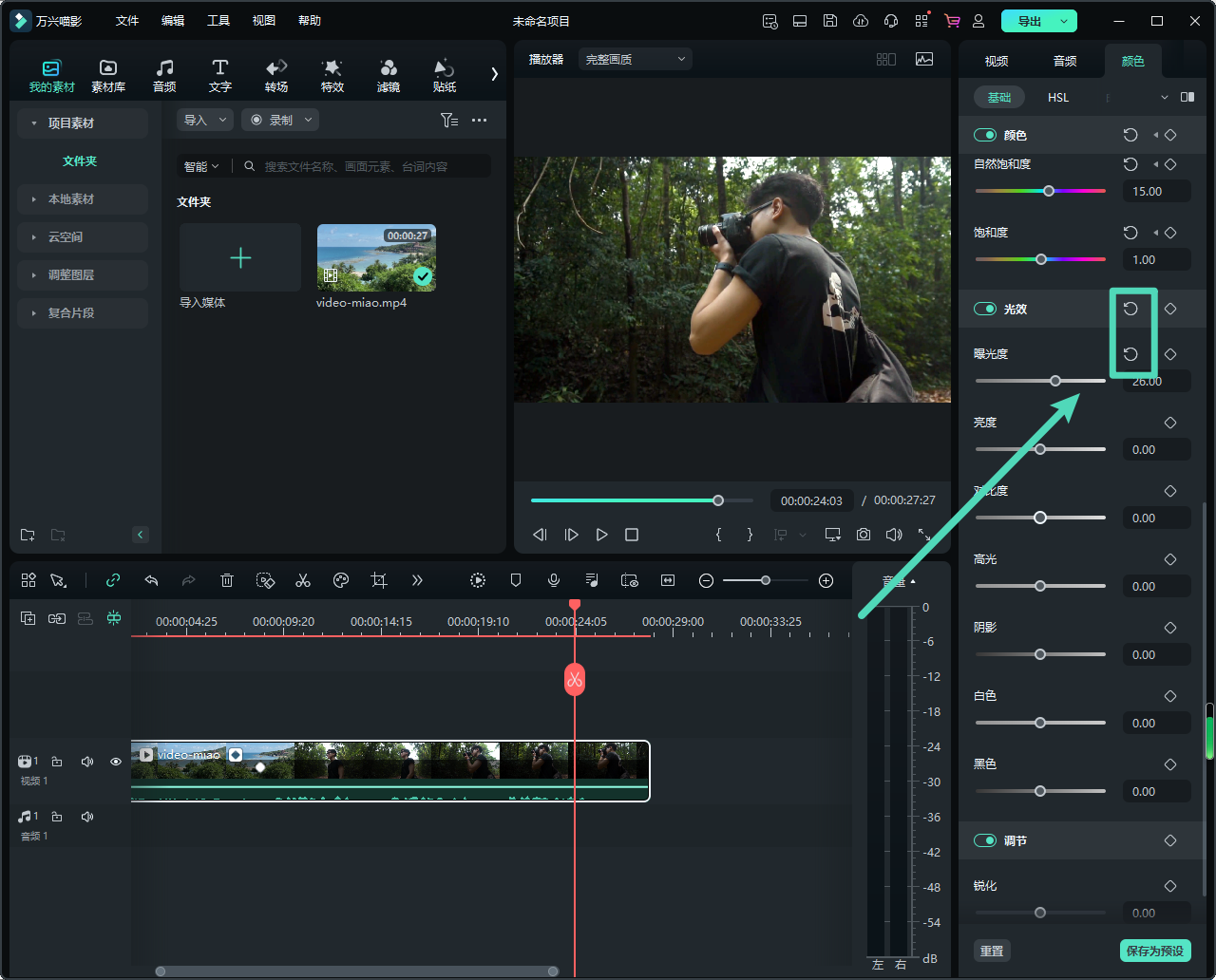
Task: Open the 完整画质 quality dropdown
Action: click(635, 59)
